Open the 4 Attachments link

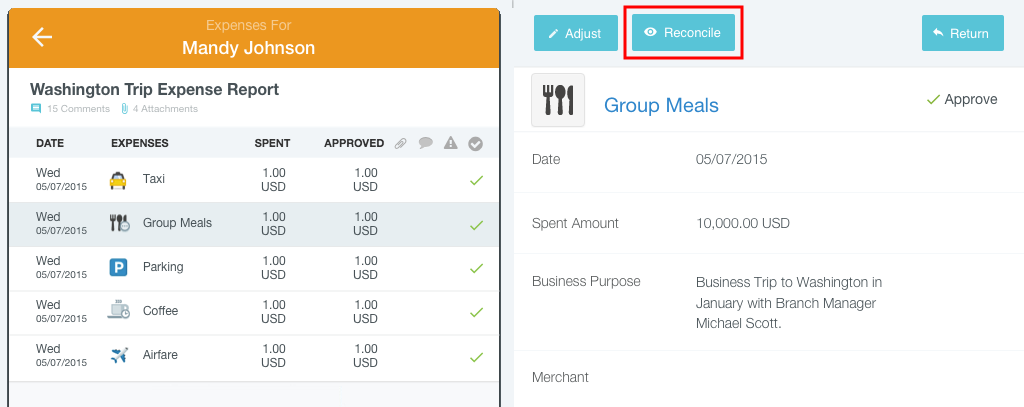tap(159, 109)
